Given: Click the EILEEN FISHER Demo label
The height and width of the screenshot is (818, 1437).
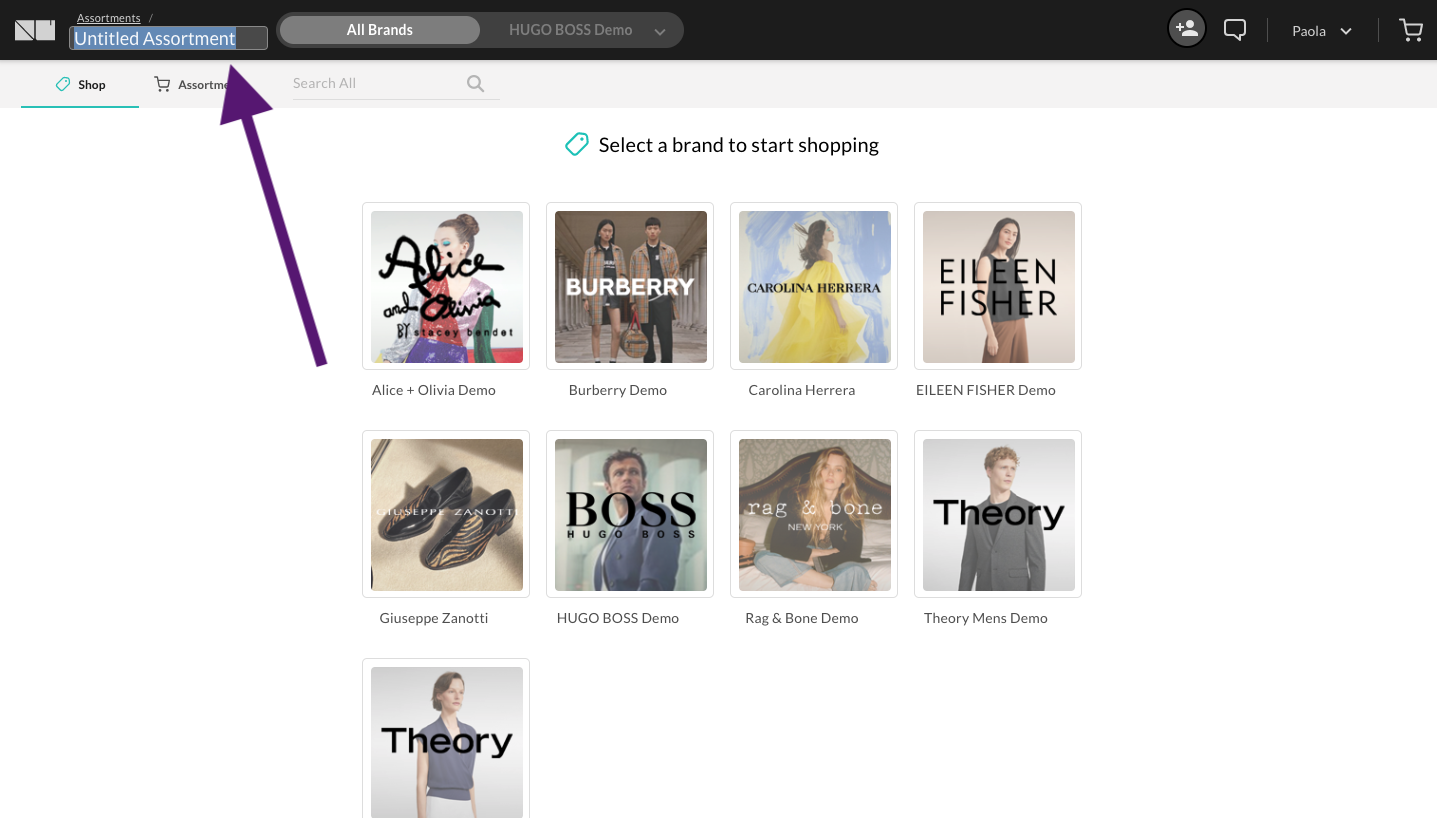Looking at the screenshot, I should pos(986,390).
